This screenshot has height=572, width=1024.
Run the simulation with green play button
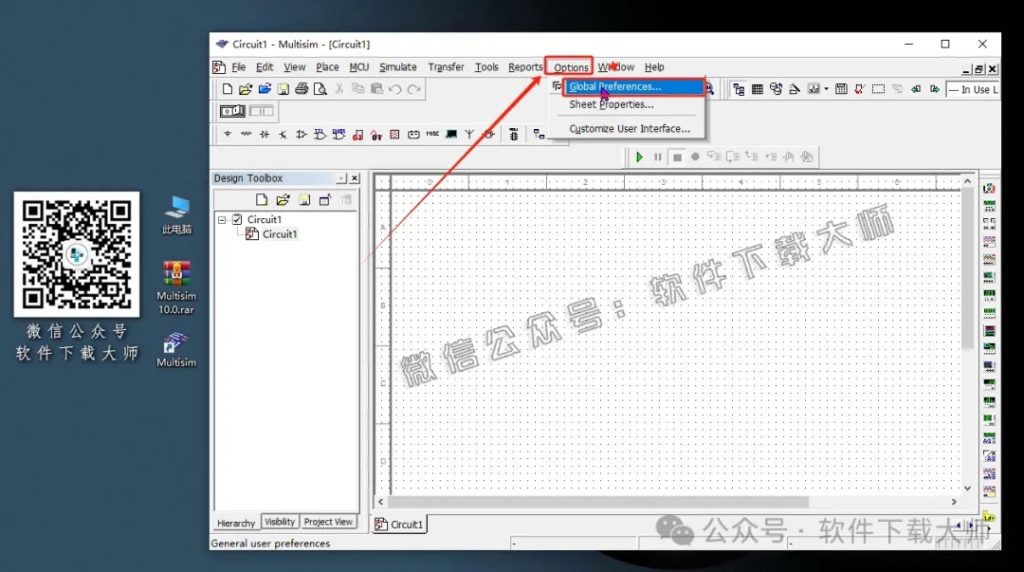639,157
